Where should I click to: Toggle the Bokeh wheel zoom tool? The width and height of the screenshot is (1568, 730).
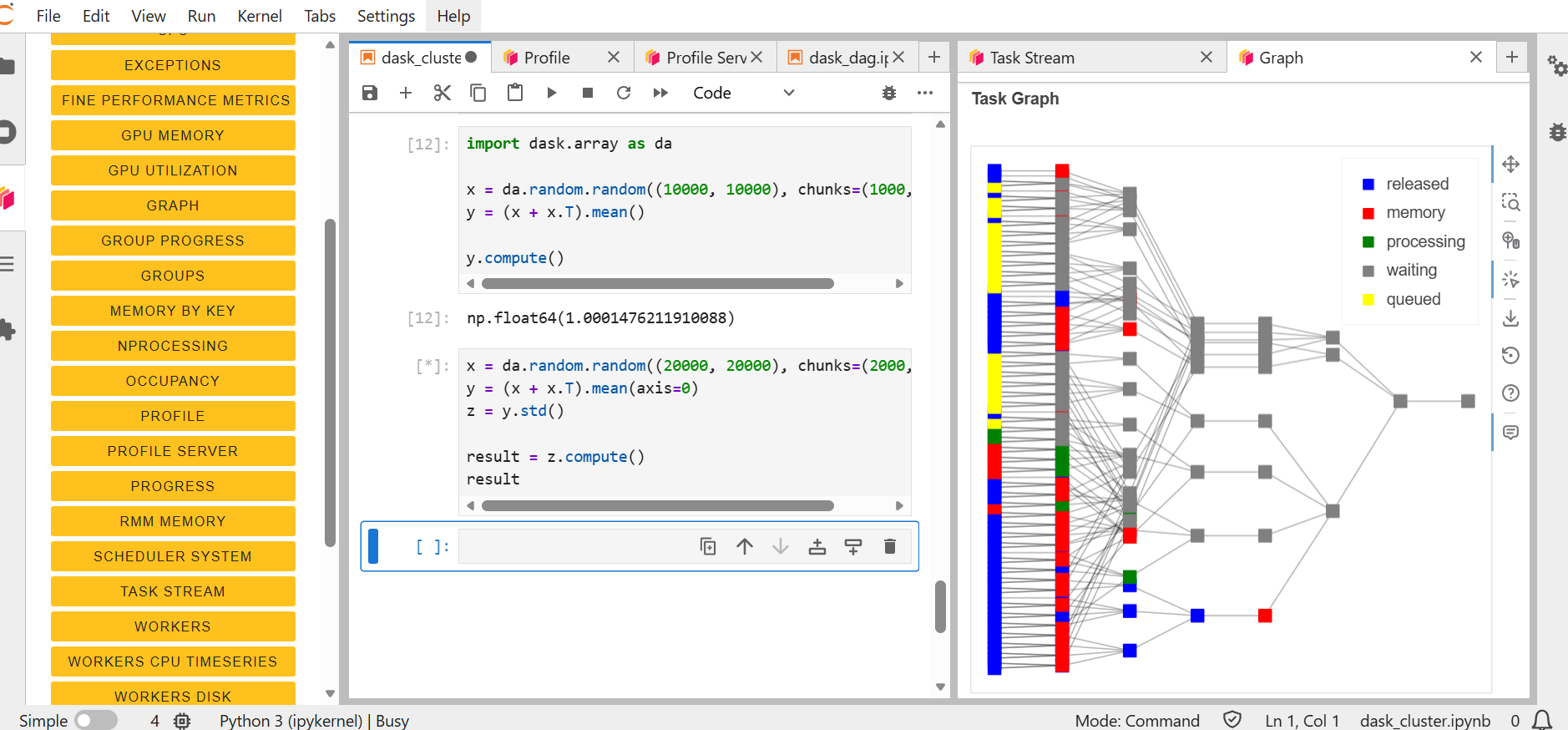[x=1510, y=241]
